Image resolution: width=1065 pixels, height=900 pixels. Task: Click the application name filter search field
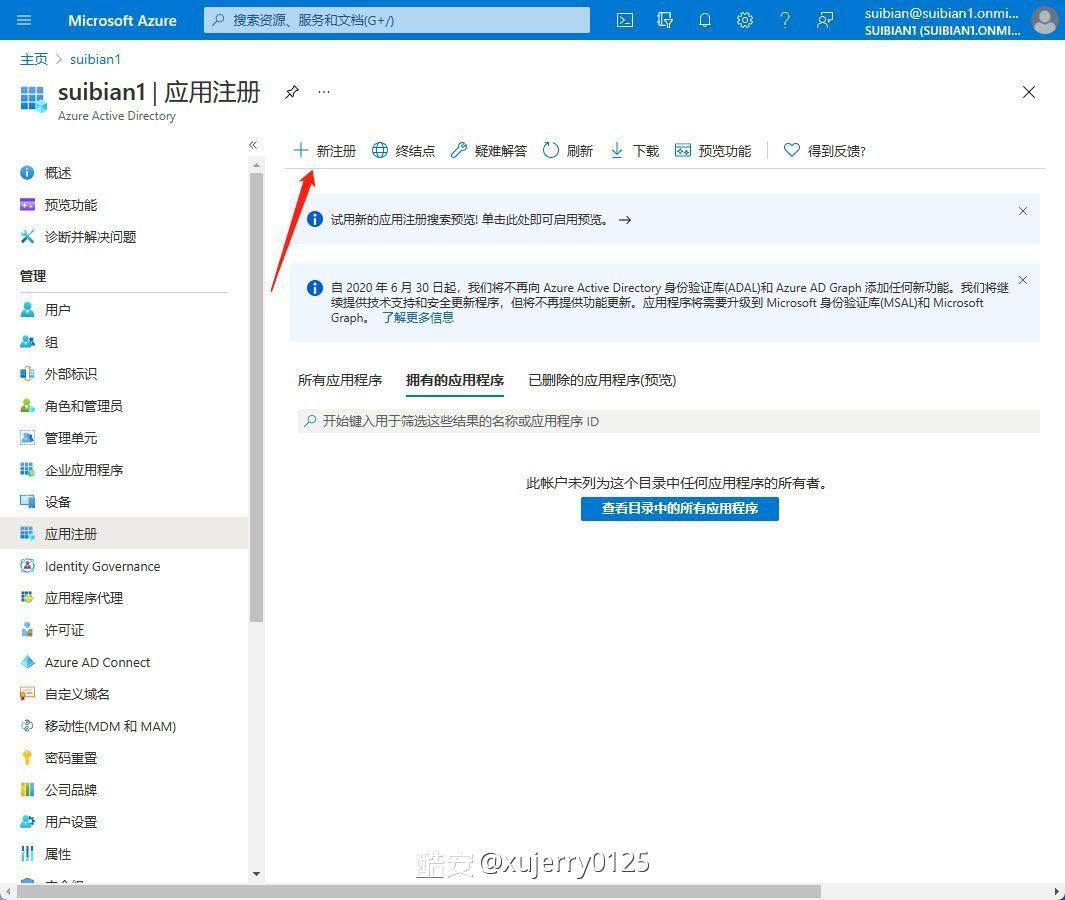[x=668, y=421]
